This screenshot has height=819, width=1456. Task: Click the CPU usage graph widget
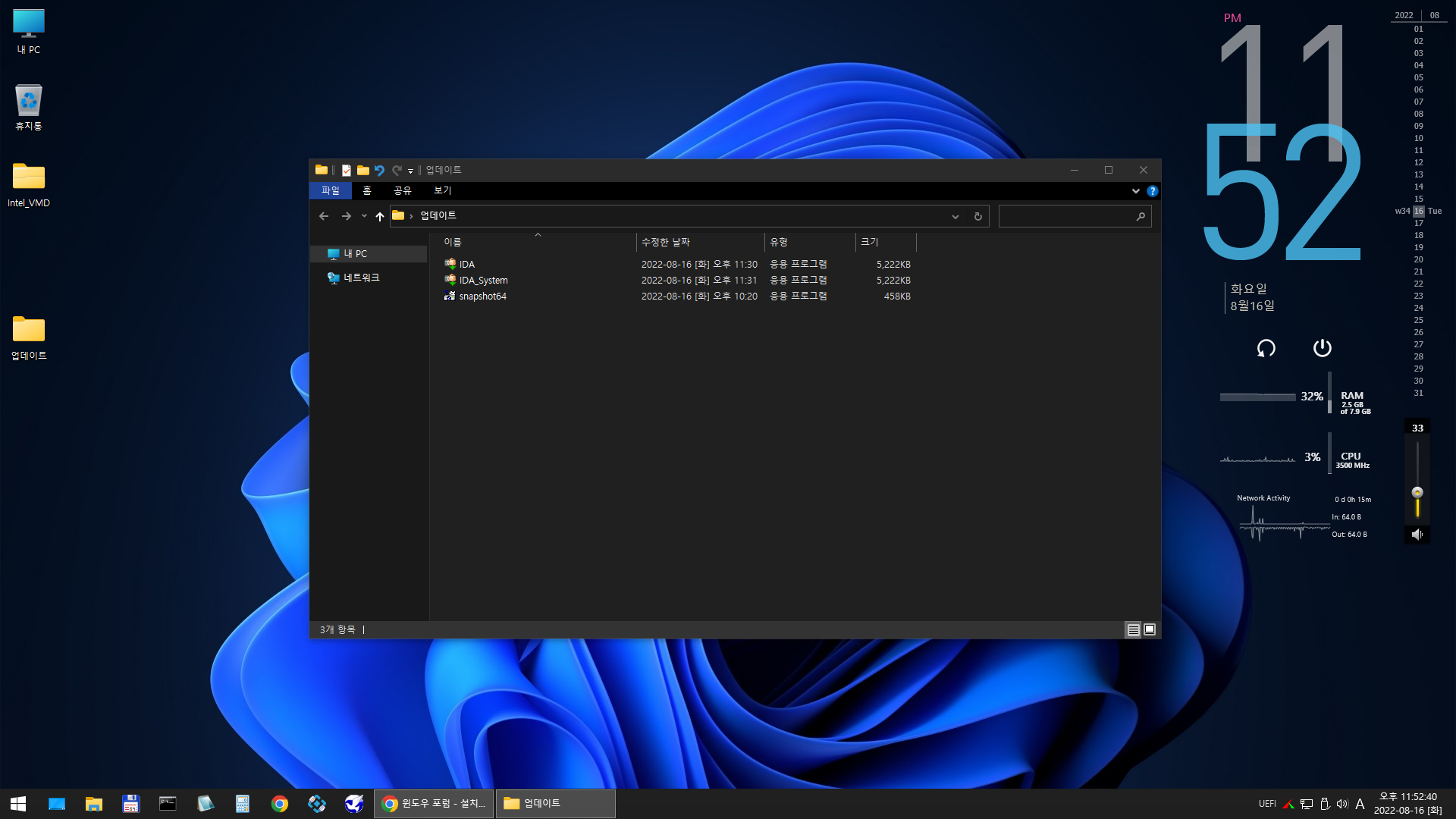[x=1257, y=458]
